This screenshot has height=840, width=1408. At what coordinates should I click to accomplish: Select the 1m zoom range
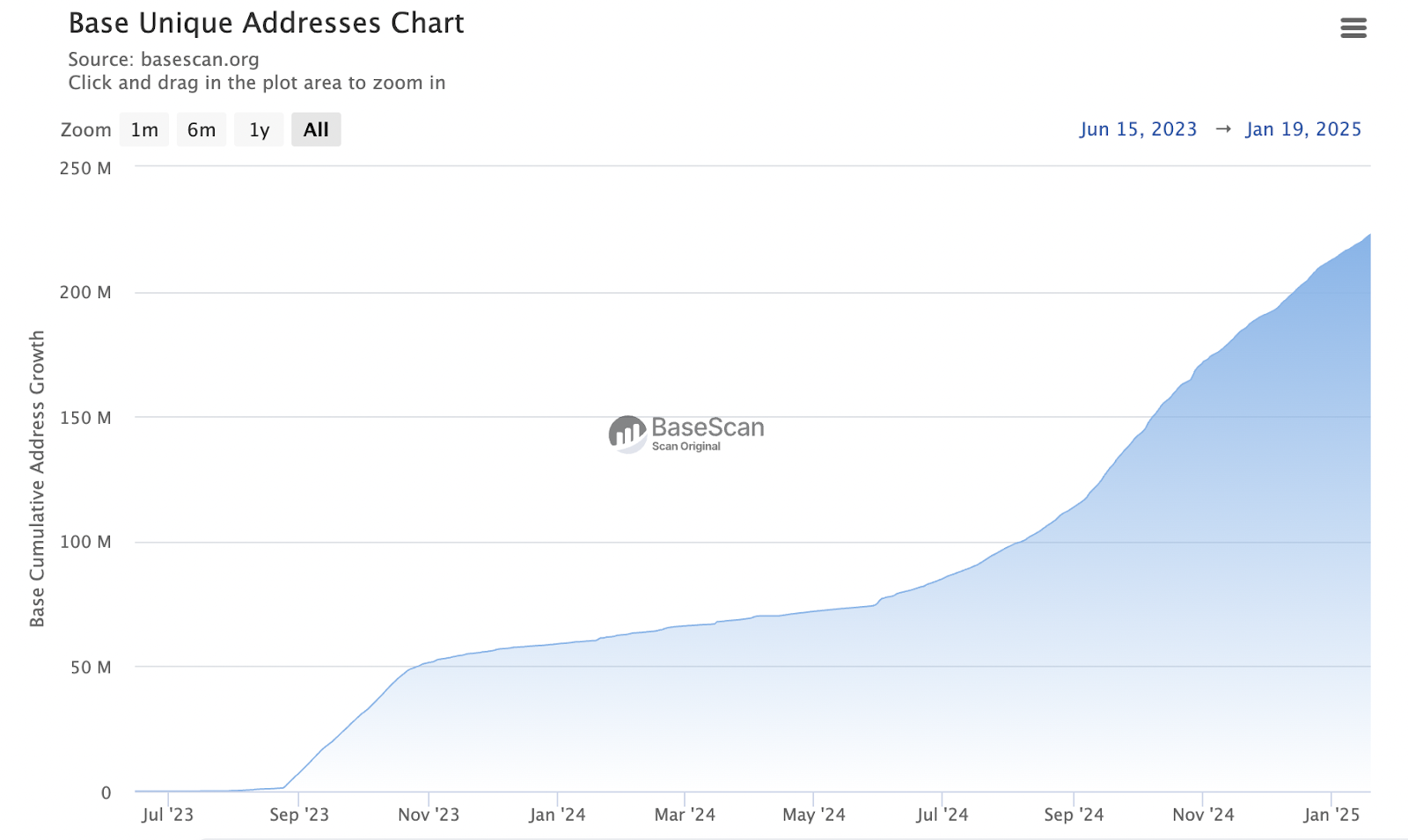click(x=144, y=130)
